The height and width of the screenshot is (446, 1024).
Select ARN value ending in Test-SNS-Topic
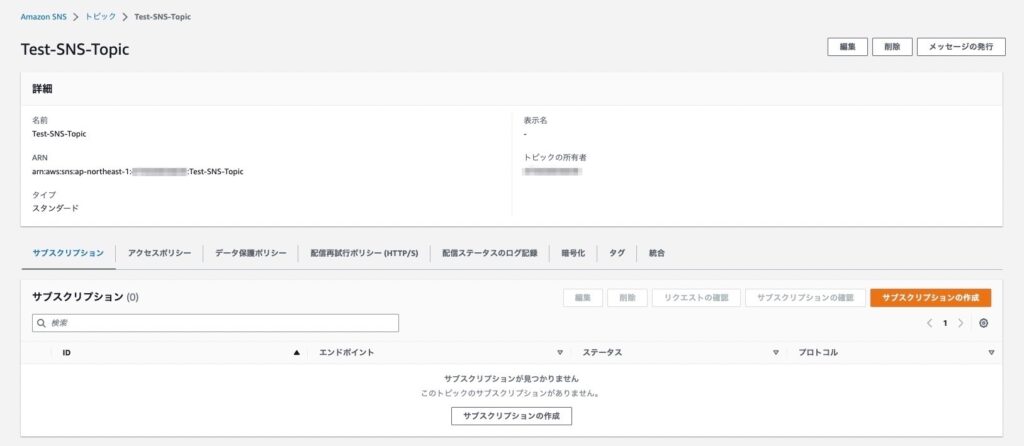coord(138,172)
